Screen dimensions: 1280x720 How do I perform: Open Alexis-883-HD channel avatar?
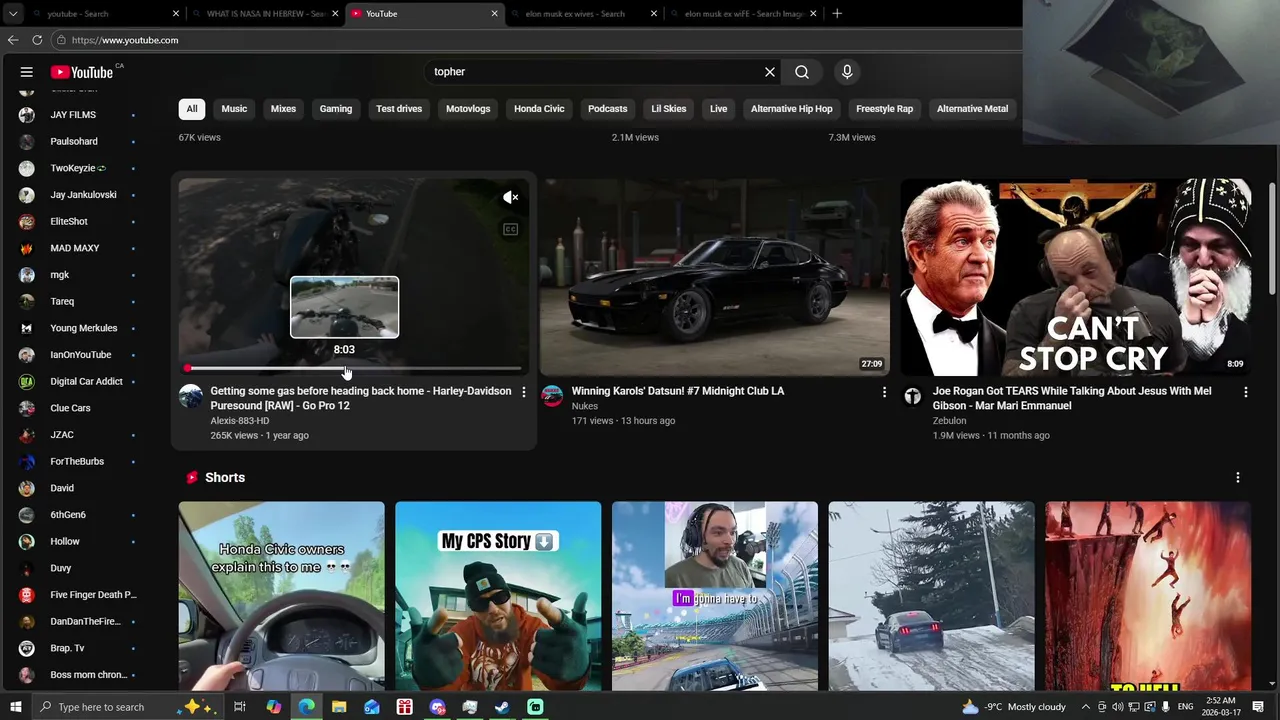(x=190, y=396)
